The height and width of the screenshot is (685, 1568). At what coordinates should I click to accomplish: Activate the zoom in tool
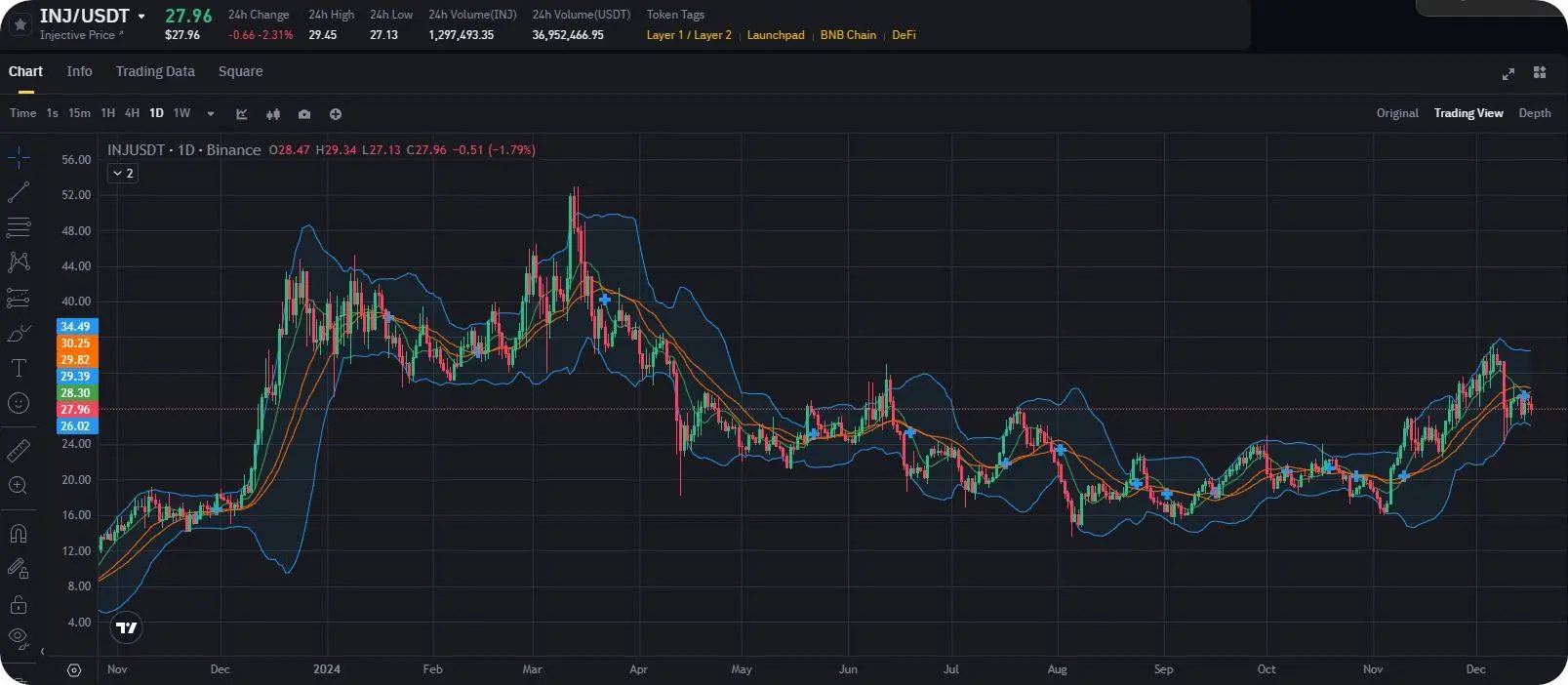[x=19, y=485]
